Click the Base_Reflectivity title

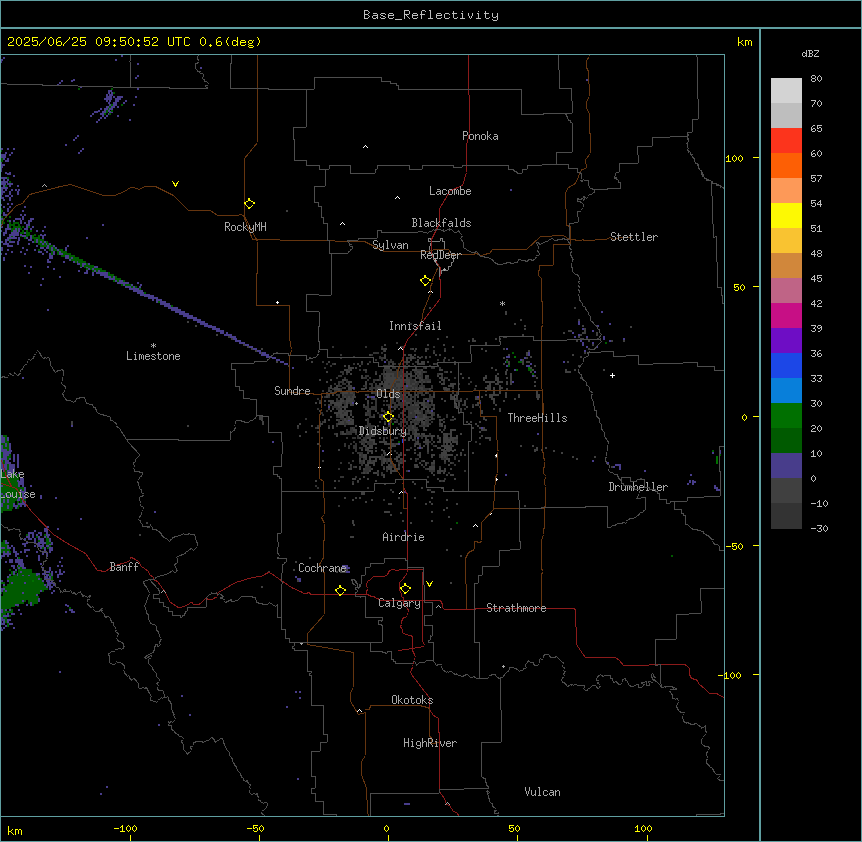431,15
